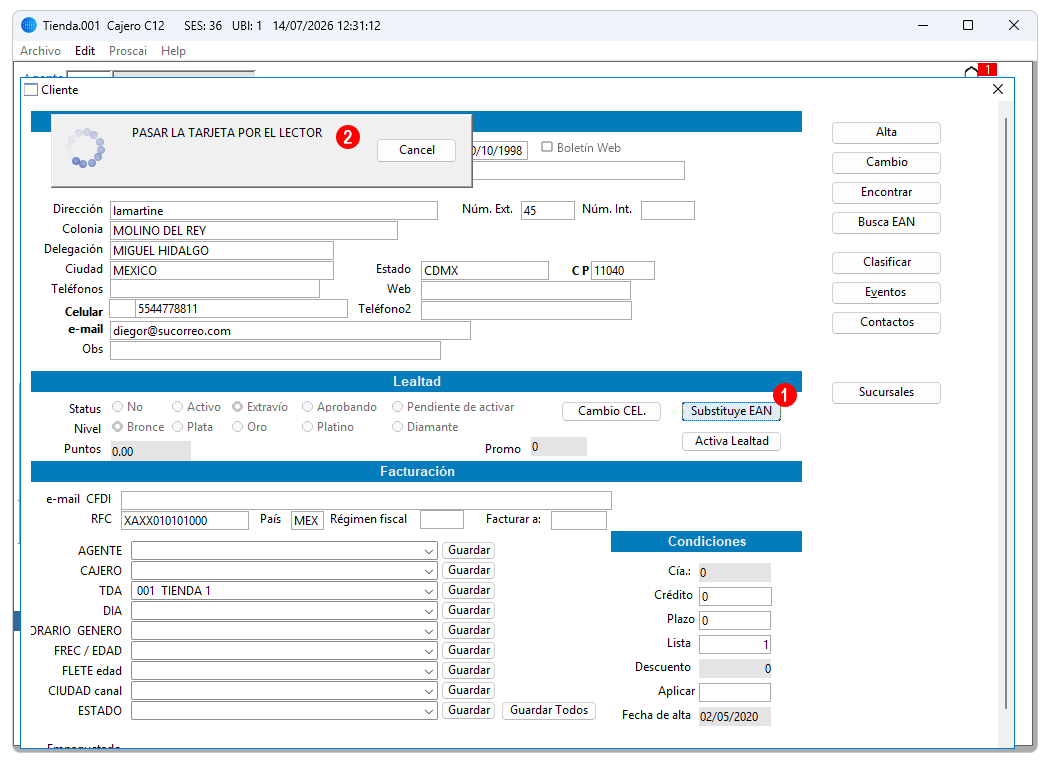Expand the ESTADO dropdown
1050x760 pixels.
pyautogui.click(x=429, y=712)
